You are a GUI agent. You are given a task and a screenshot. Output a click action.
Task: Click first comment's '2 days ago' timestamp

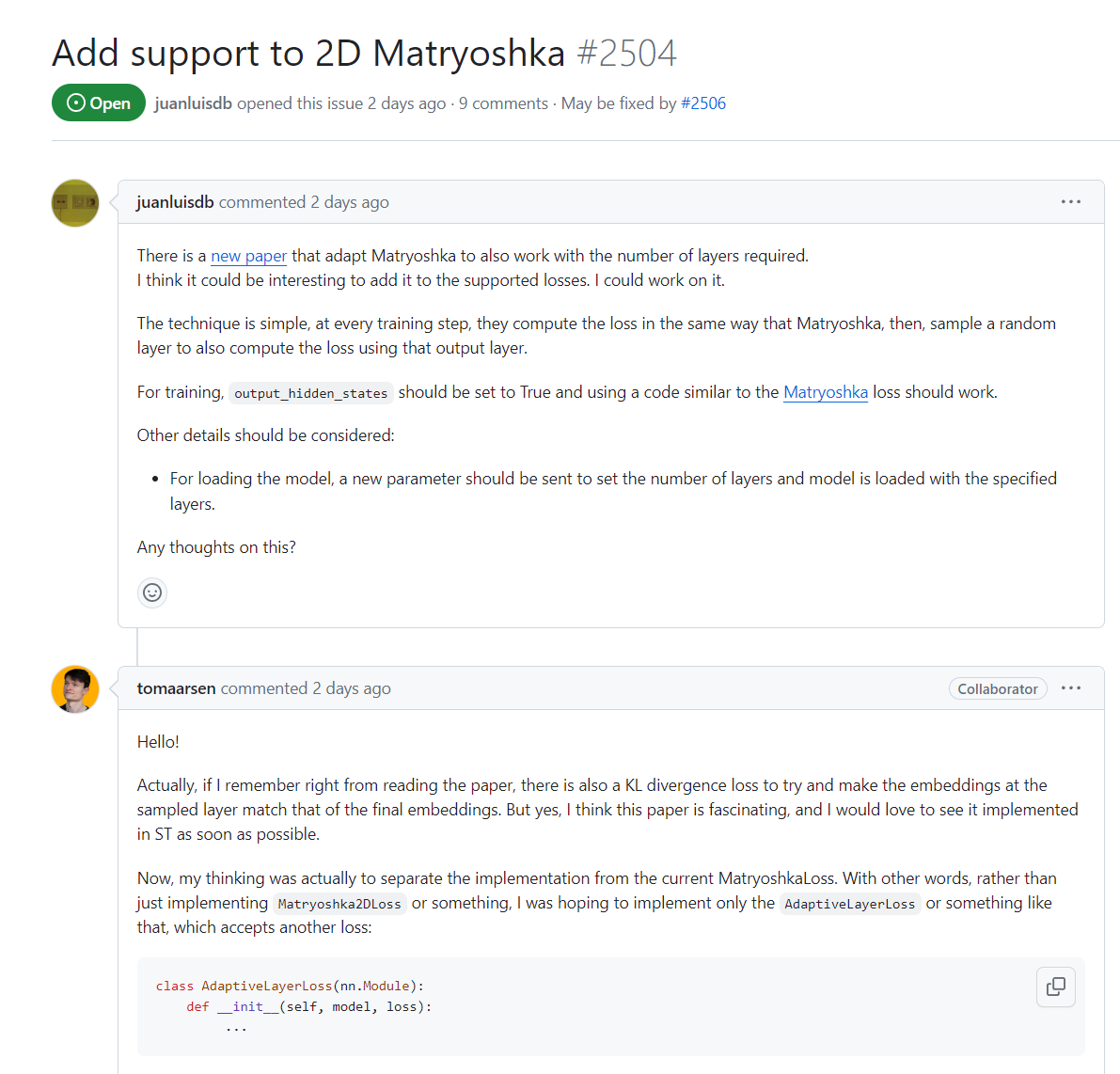[350, 202]
